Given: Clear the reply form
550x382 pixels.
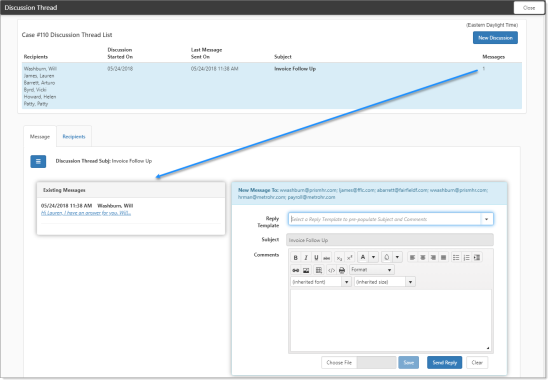Looking at the screenshot, I should pos(477,363).
